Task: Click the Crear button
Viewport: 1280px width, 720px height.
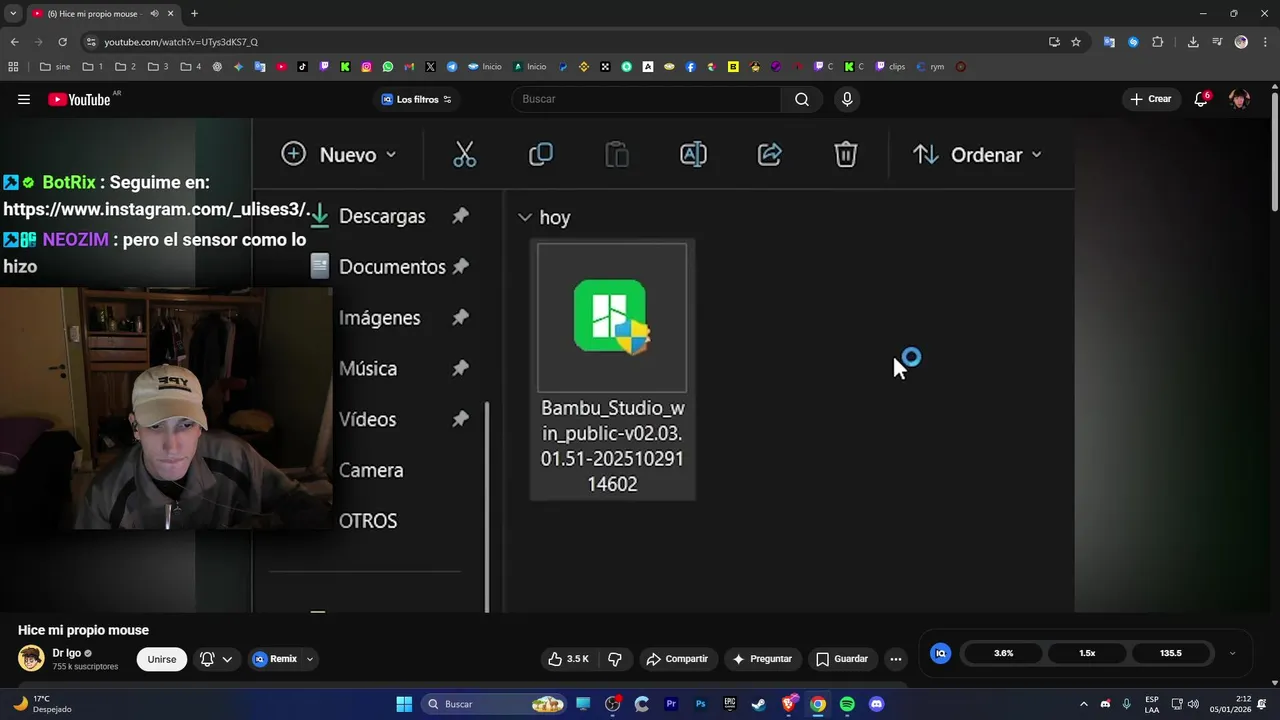Action: pyautogui.click(x=1150, y=99)
